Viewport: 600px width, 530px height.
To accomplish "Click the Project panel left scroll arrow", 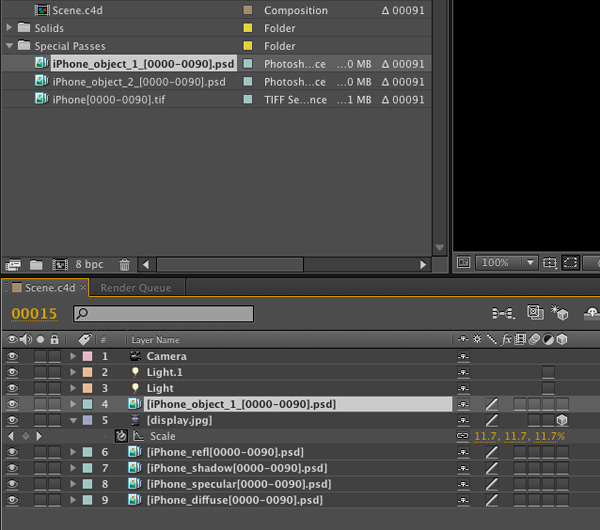I will point(146,264).
